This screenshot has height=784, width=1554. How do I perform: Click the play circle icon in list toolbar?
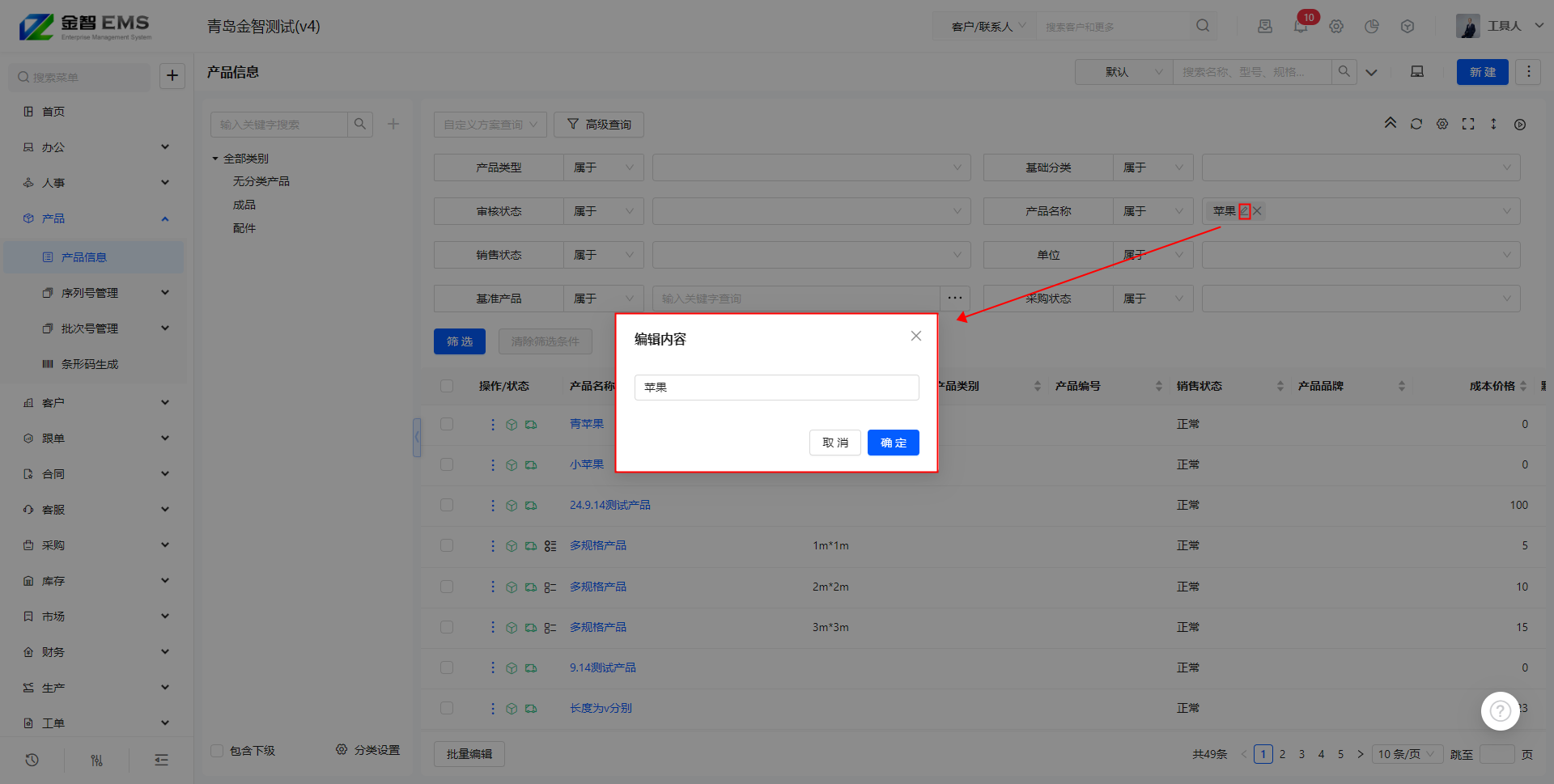[x=1520, y=124]
